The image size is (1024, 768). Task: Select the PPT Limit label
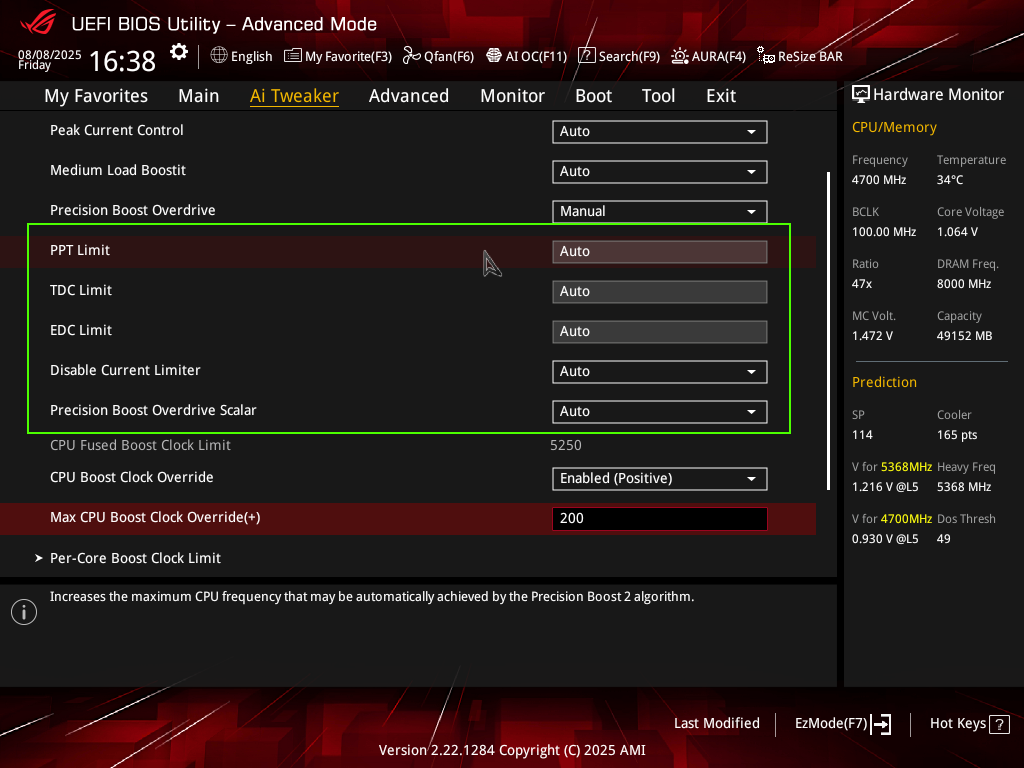coord(80,250)
